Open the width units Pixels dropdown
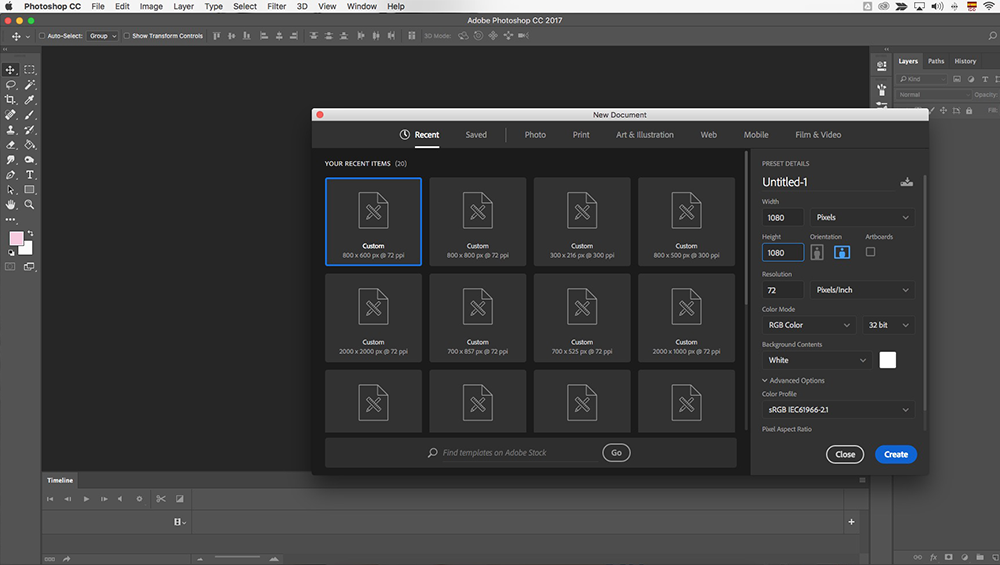 coord(862,217)
